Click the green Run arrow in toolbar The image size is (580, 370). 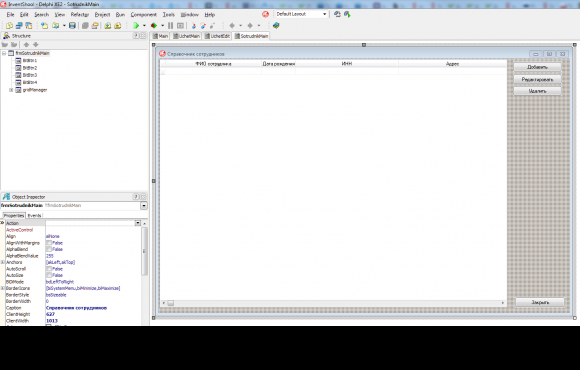[x=136, y=26]
